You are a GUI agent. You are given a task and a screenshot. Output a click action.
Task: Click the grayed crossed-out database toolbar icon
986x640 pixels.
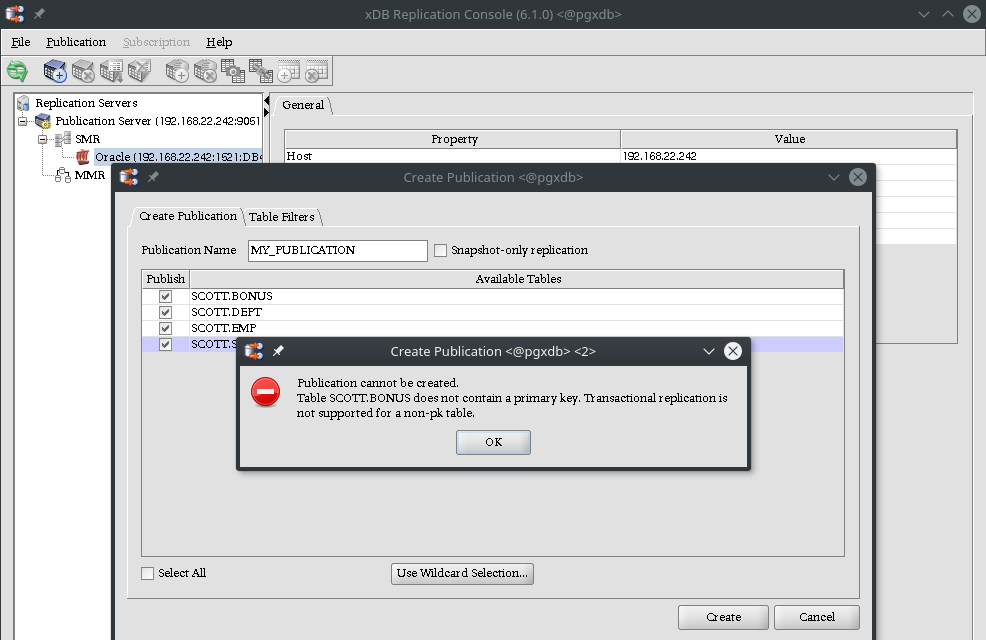(139, 71)
